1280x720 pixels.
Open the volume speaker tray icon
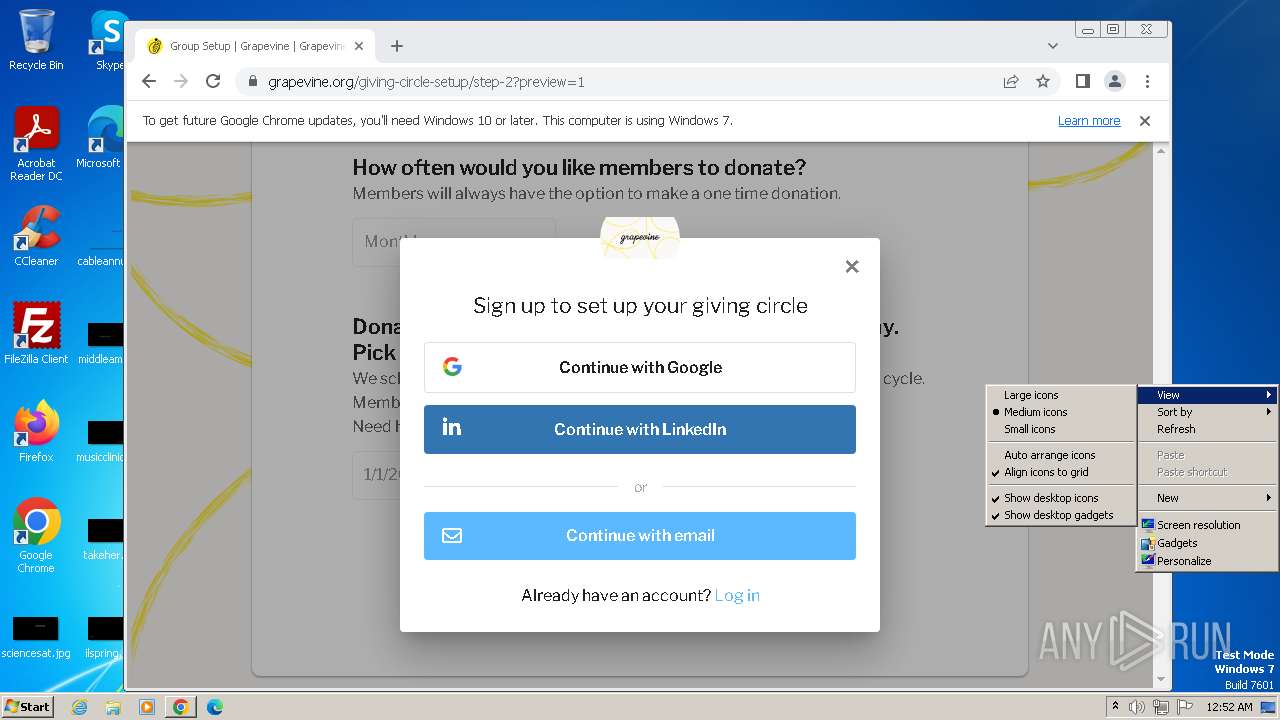tap(1137, 707)
